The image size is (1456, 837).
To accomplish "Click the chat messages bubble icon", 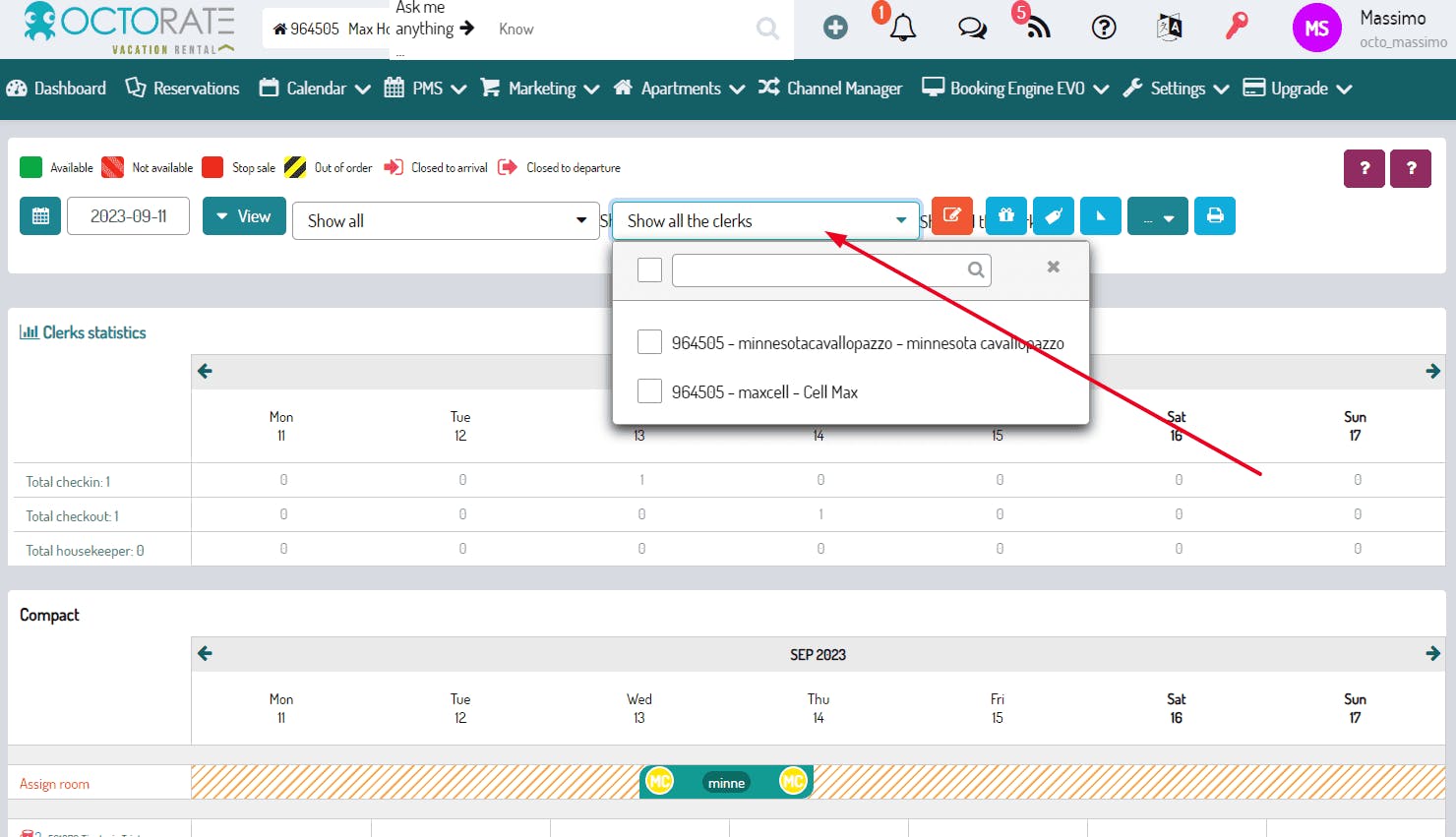I will click(972, 29).
